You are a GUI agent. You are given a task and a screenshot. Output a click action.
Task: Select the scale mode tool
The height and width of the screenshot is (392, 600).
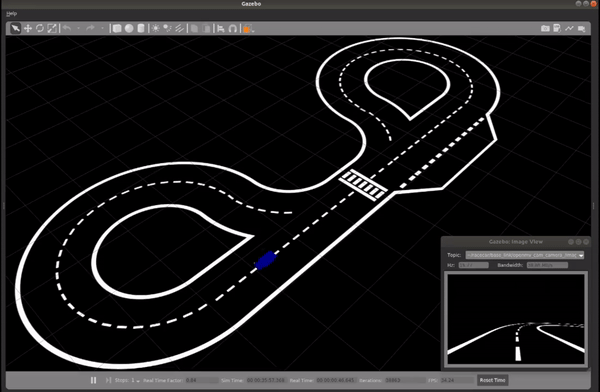tap(52, 29)
